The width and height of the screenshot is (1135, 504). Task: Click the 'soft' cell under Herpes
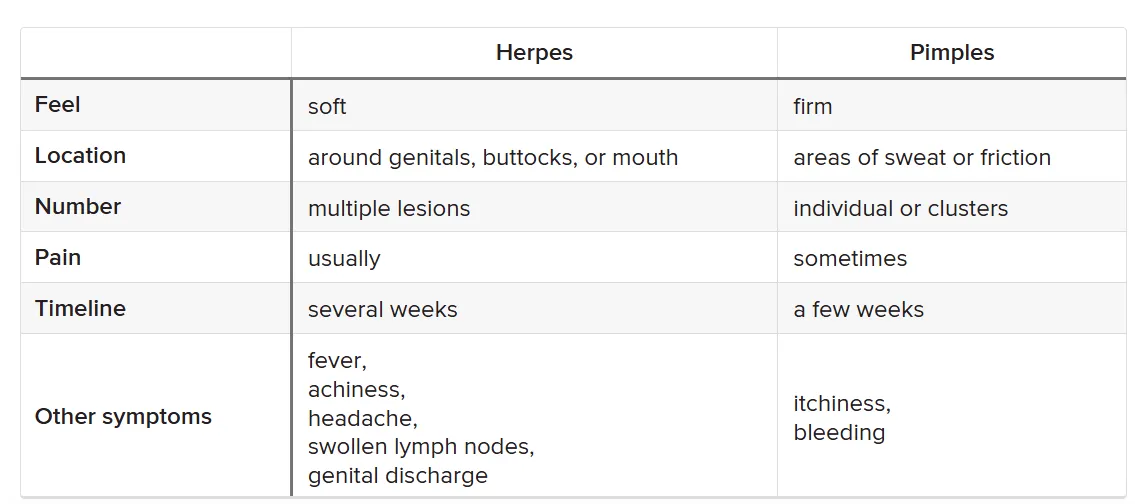pyautogui.click(x=327, y=106)
